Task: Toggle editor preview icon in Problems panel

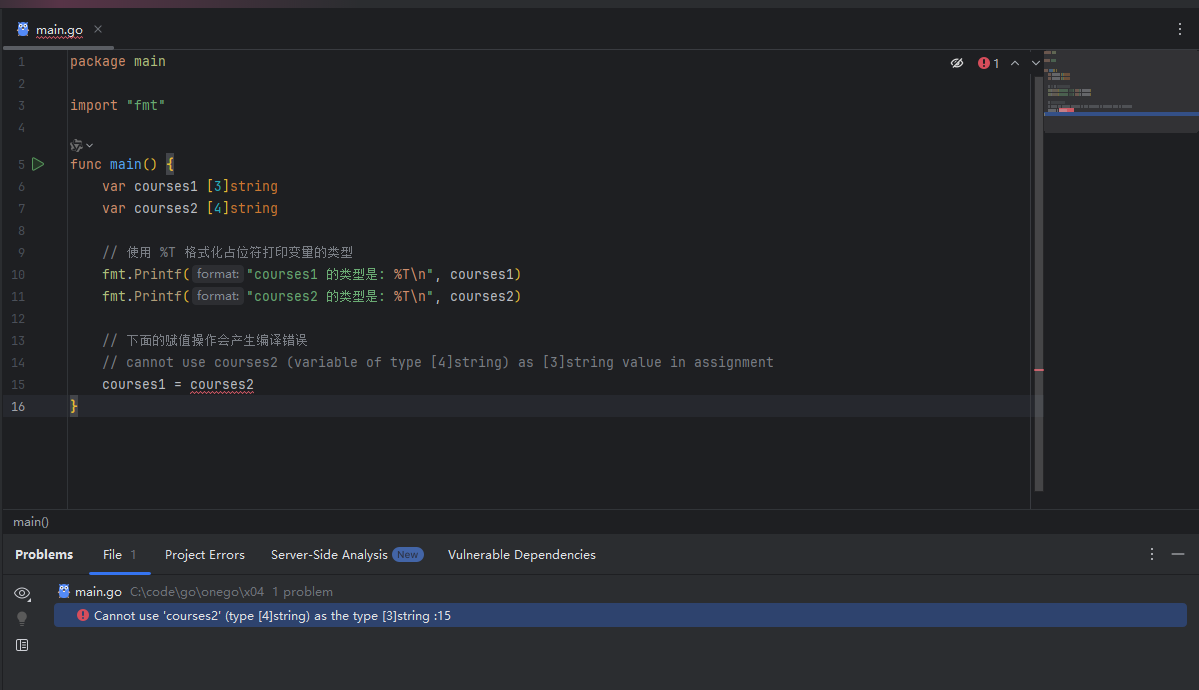Action: pos(22,646)
